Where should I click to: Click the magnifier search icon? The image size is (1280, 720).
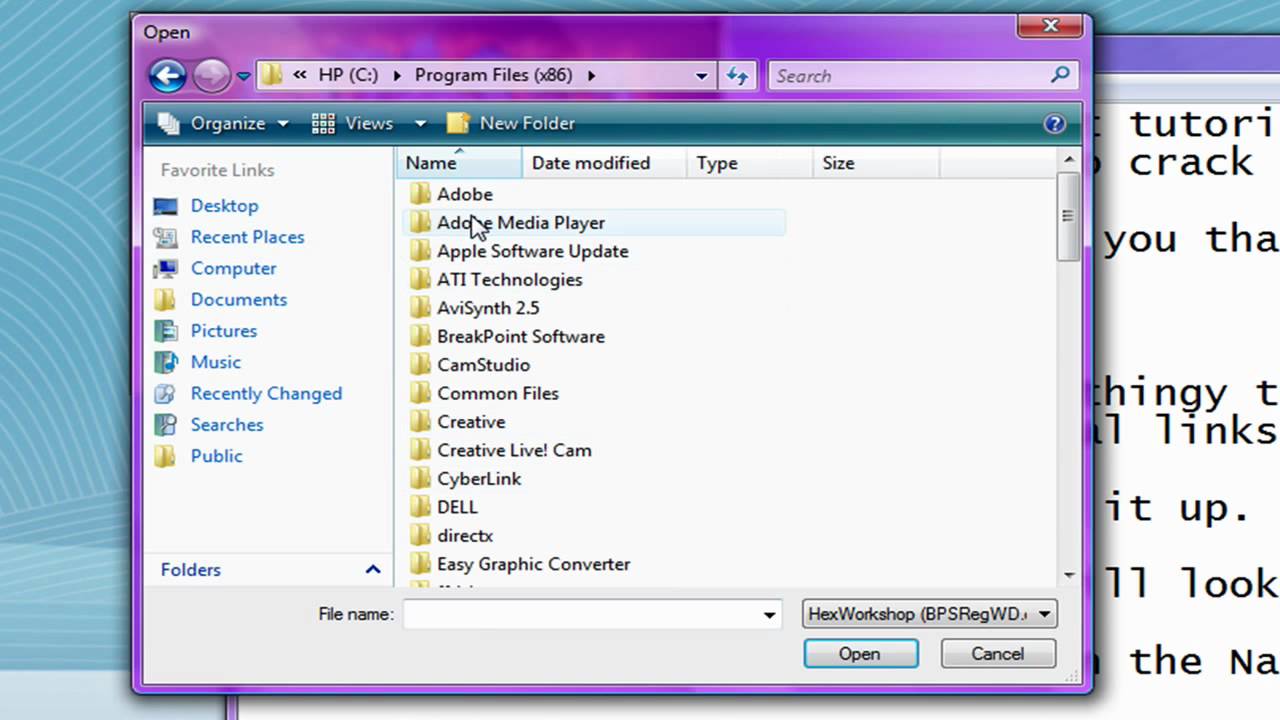1060,75
